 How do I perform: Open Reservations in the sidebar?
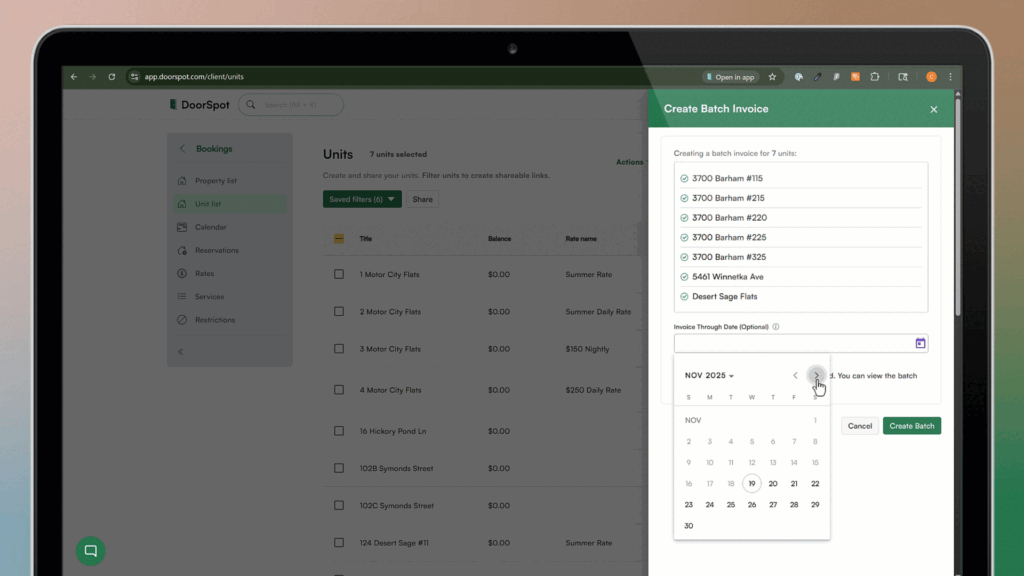click(x=216, y=250)
